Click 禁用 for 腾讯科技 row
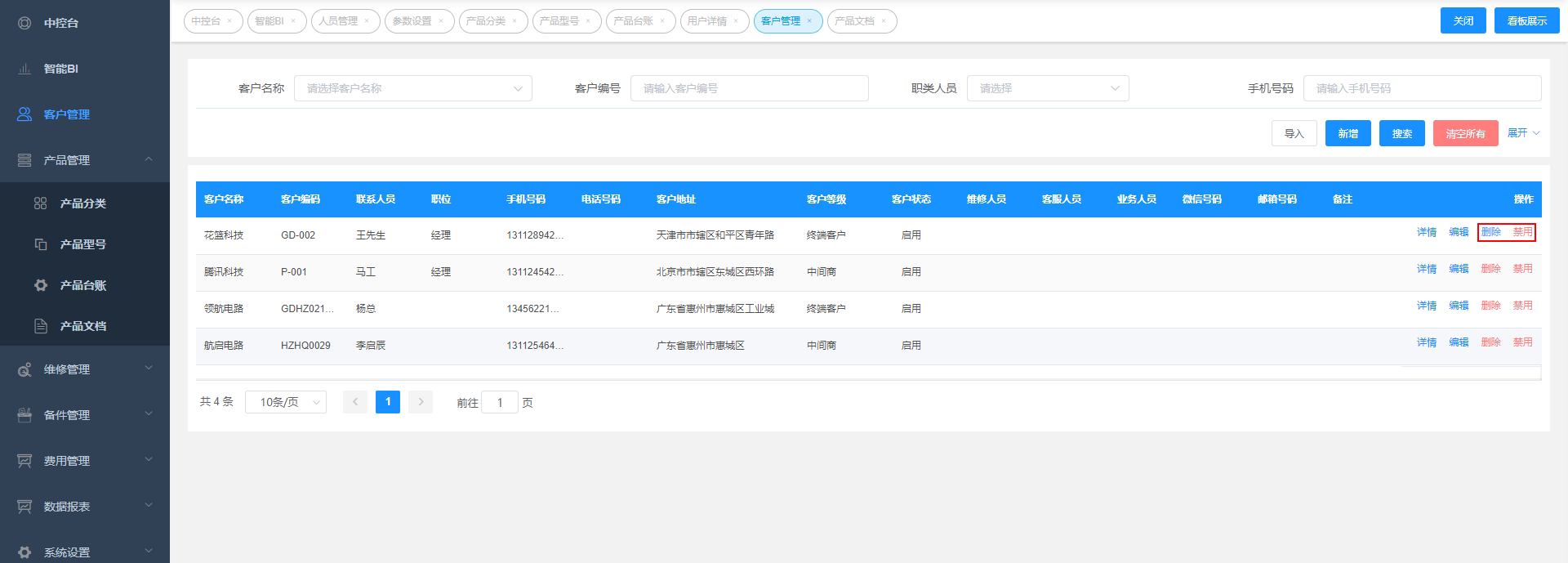The height and width of the screenshot is (563, 1568). click(x=1522, y=269)
